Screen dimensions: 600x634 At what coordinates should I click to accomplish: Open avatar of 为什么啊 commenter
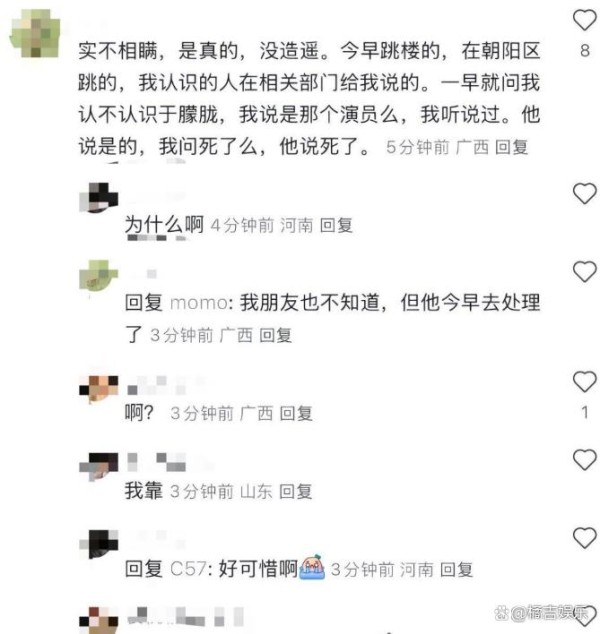pyautogui.click(x=99, y=198)
